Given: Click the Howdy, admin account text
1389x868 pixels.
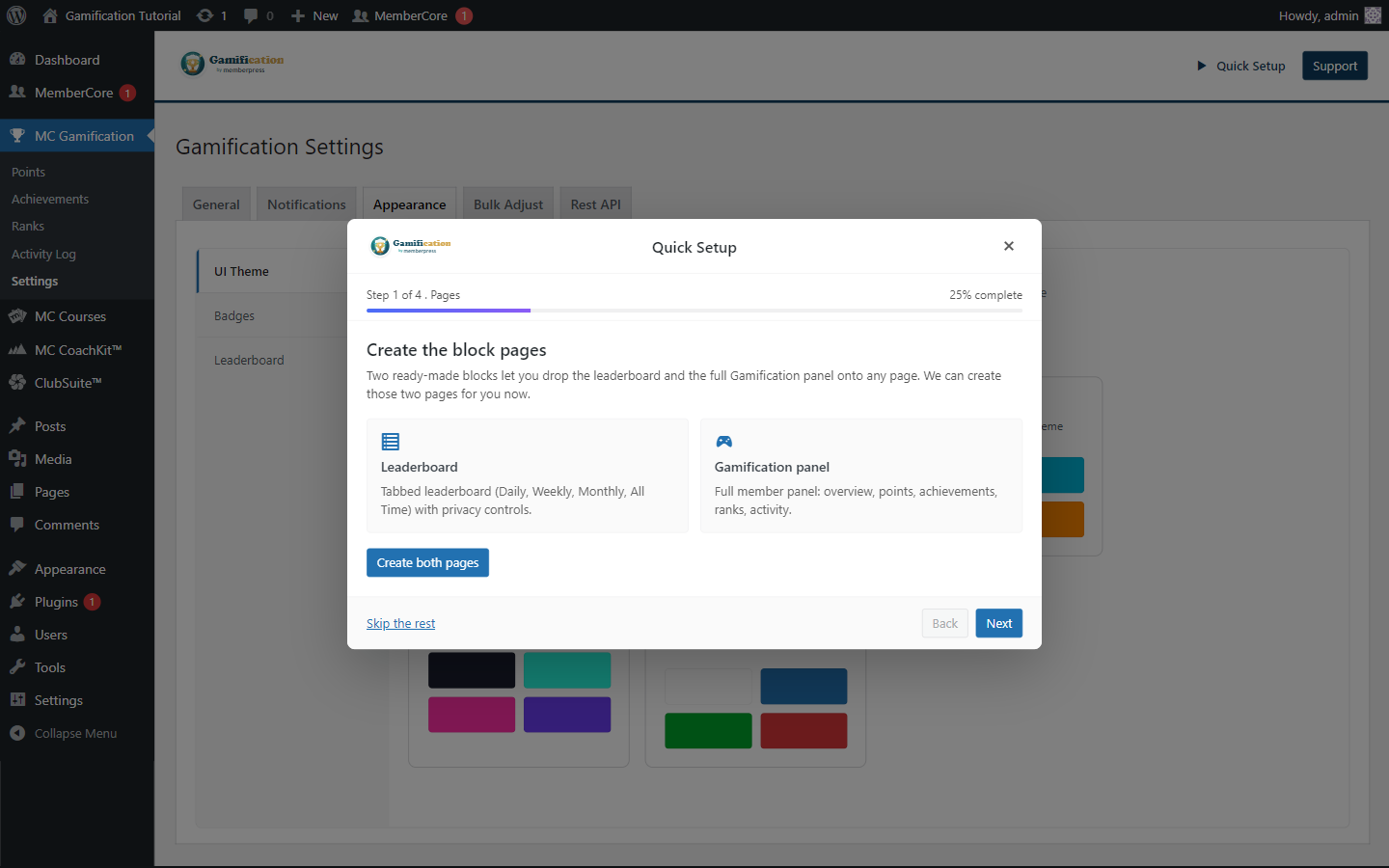Looking at the screenshot, I should point(1319,15).
